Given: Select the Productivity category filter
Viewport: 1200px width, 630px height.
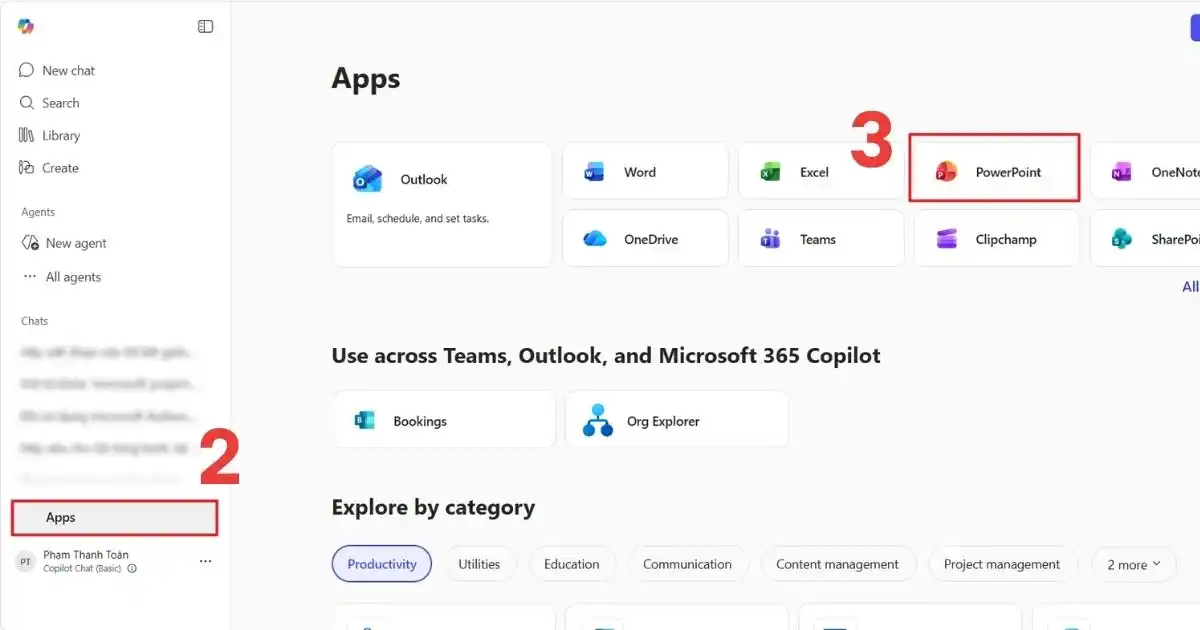Looking at the screenshot, I should point(382,564).
